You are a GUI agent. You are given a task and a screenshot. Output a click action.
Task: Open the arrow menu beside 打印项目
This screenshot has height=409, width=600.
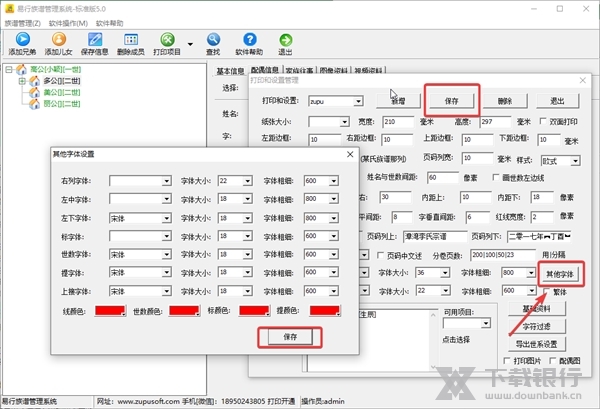click(x=190, y=44)
